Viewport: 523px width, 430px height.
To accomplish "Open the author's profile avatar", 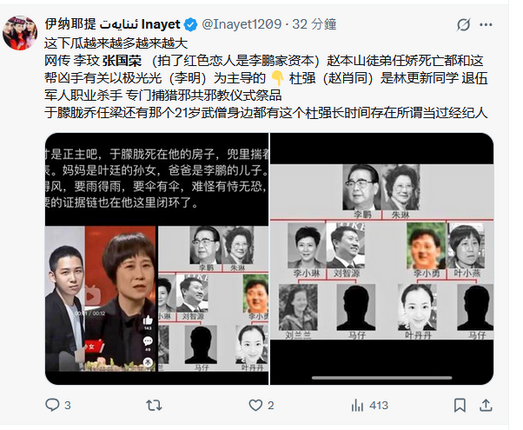I will (x=20, y=33).
